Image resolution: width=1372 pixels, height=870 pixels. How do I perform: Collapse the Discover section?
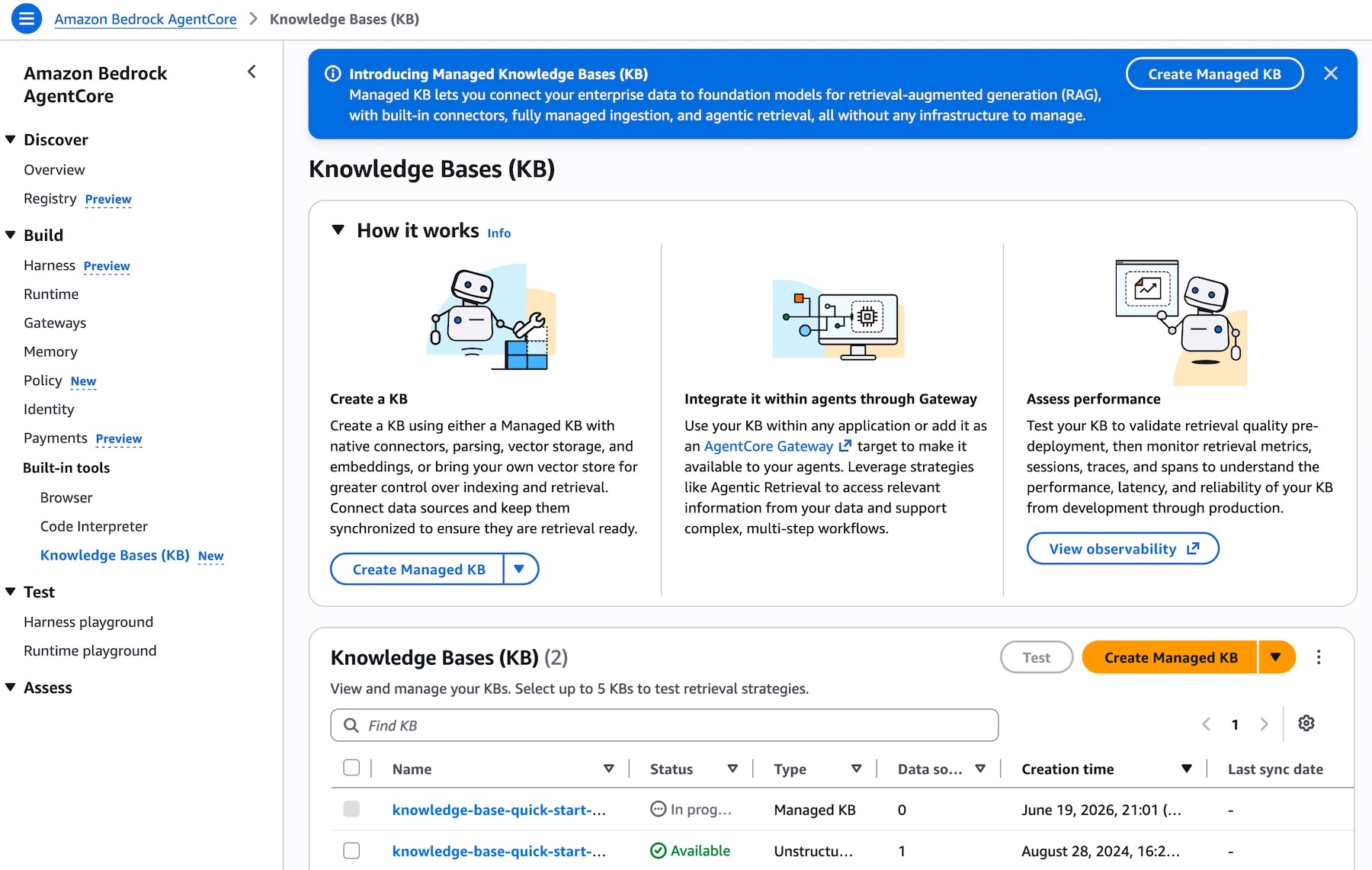11,140
